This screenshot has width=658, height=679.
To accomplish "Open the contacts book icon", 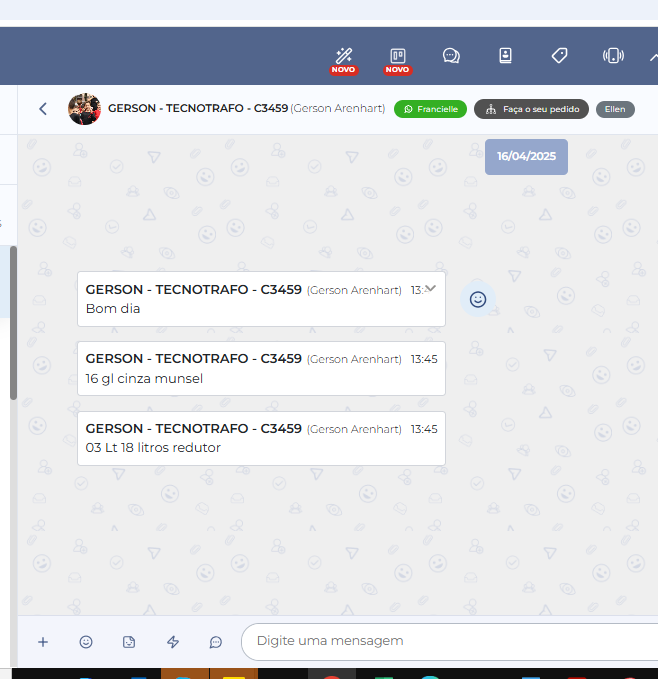I will [x=505, y=56].
